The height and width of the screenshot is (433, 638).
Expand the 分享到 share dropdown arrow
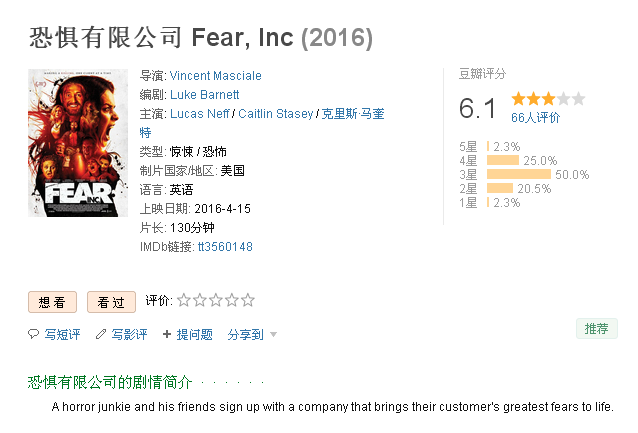tap(273, 335)
